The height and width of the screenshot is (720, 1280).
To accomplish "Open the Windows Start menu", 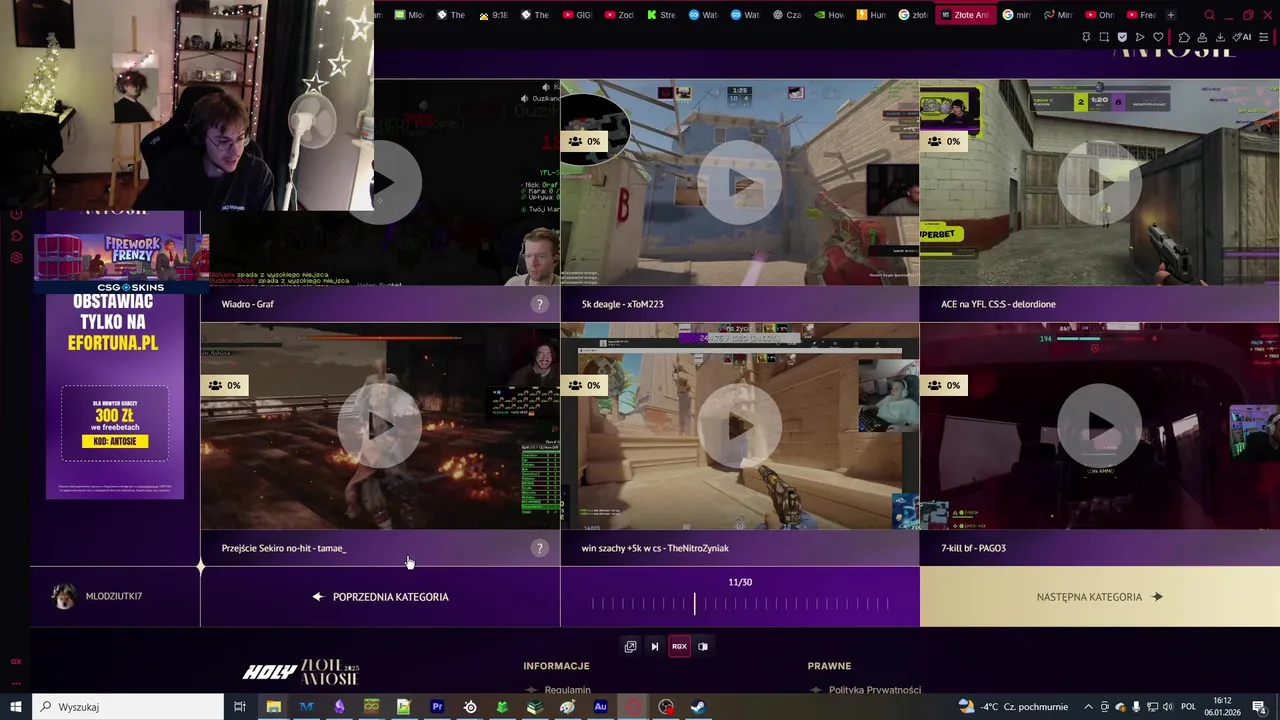I will pos(16,707).
